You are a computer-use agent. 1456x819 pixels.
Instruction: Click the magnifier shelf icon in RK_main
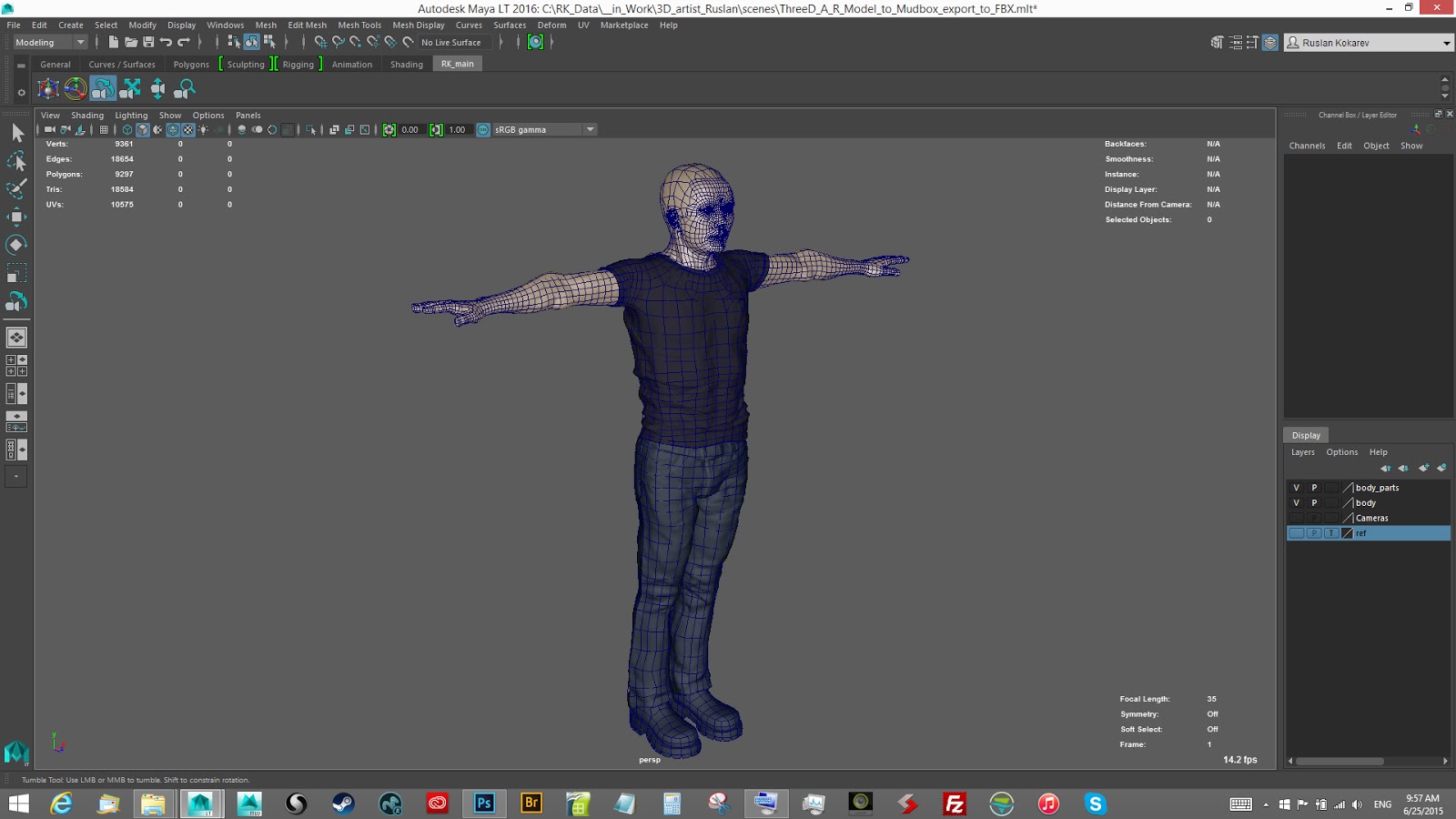(x=185, y=88)
